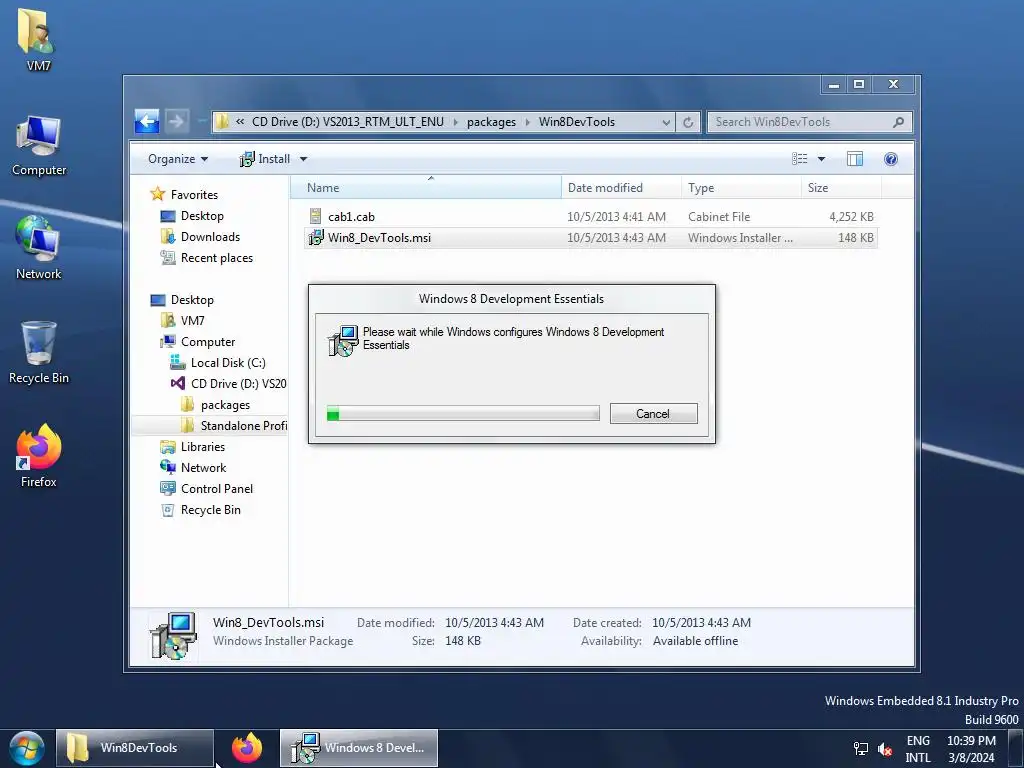Open the Explorer help icon
Image resolution: width=1024 pixels, height=768 pixels.
pos(891,159)
